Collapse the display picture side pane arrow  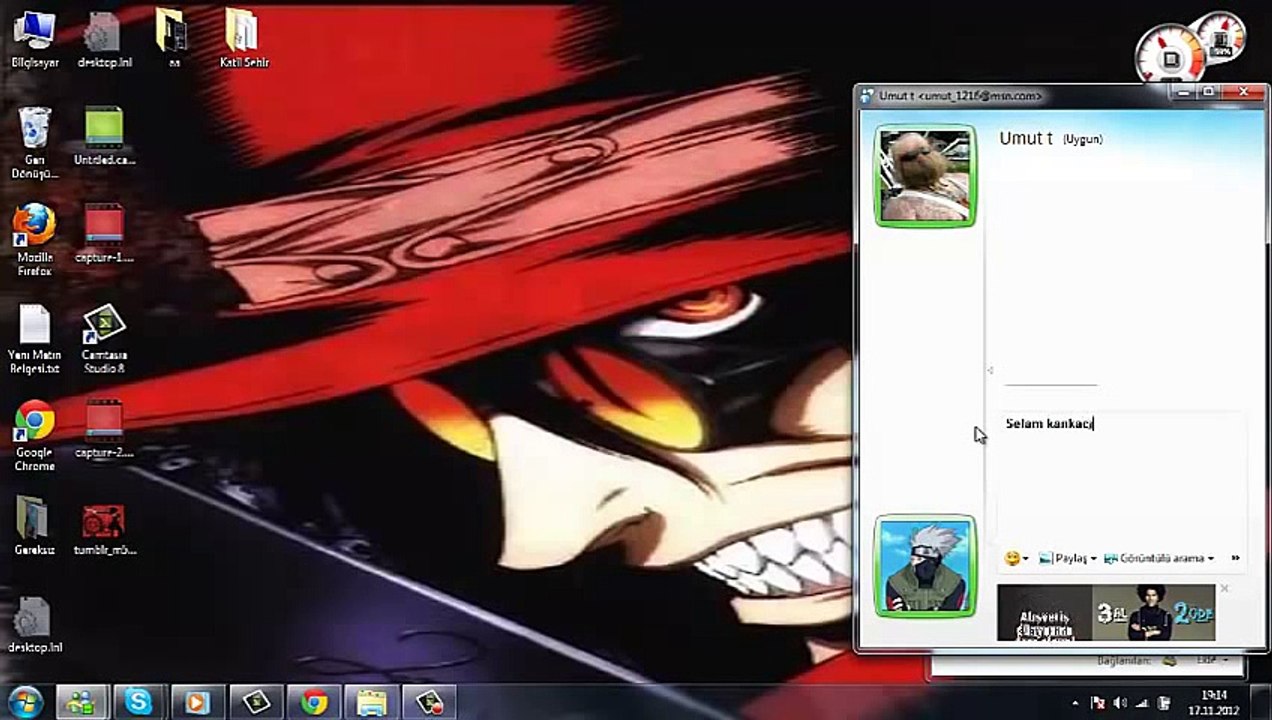(990, 370)
